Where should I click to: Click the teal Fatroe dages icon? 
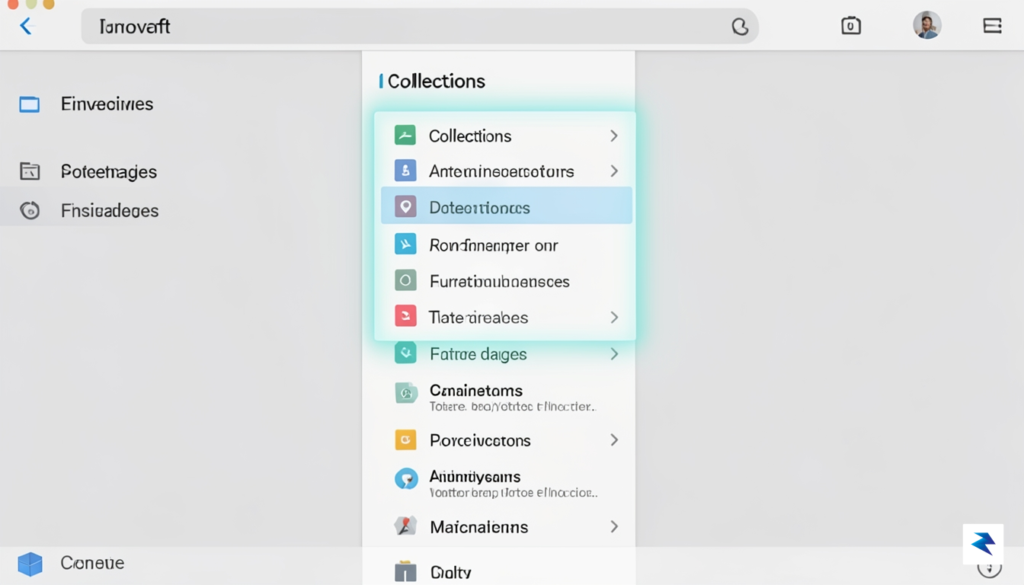tap(405, 353)
